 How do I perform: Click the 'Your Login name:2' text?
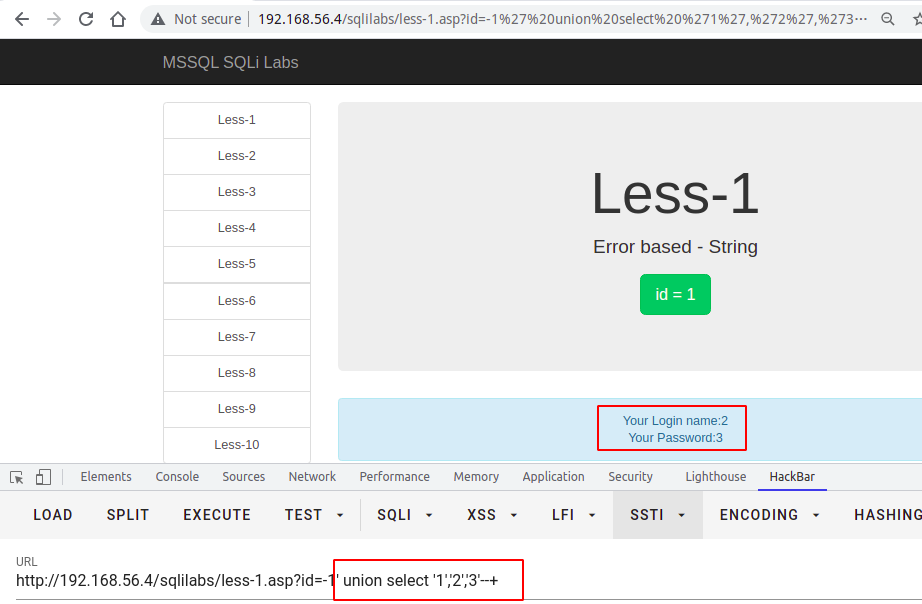click(675, 421)
